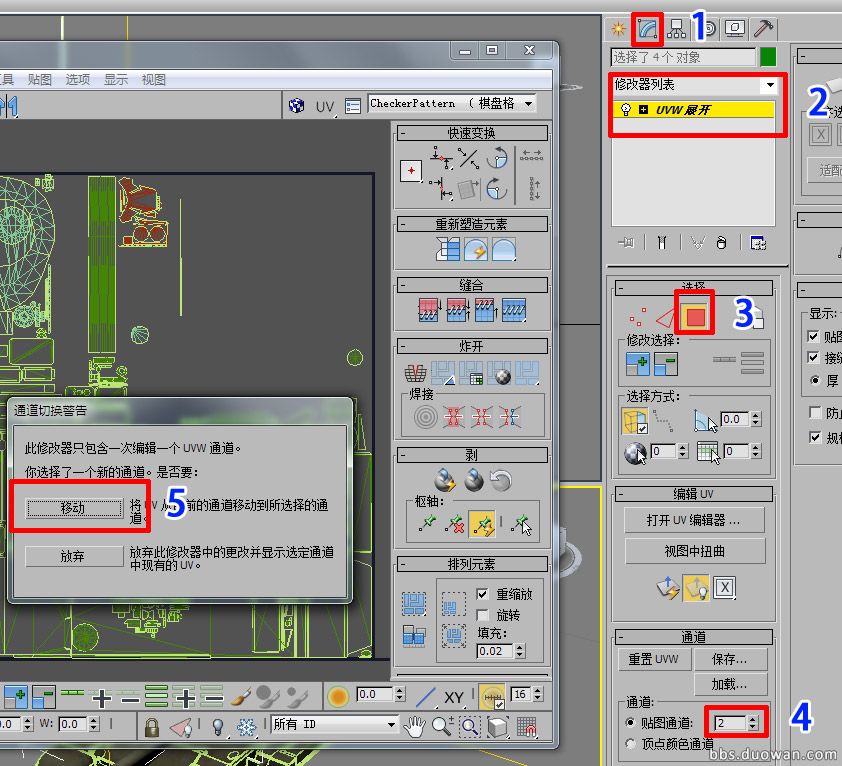Click the 放弃 (Abandon) button
Screen dimensions: 842x766
(73, 557)
